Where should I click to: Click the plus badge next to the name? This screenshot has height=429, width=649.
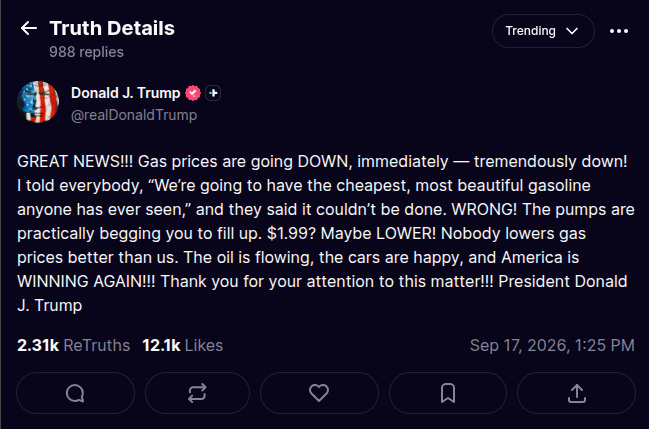coord(213,93)
